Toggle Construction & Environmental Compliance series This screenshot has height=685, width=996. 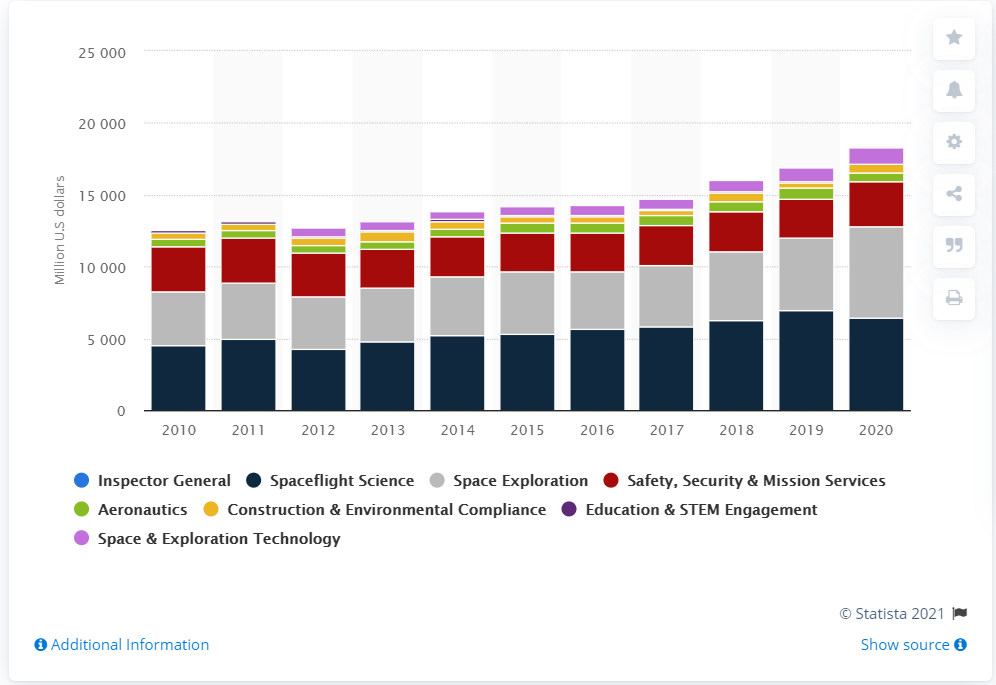point(375,510)
